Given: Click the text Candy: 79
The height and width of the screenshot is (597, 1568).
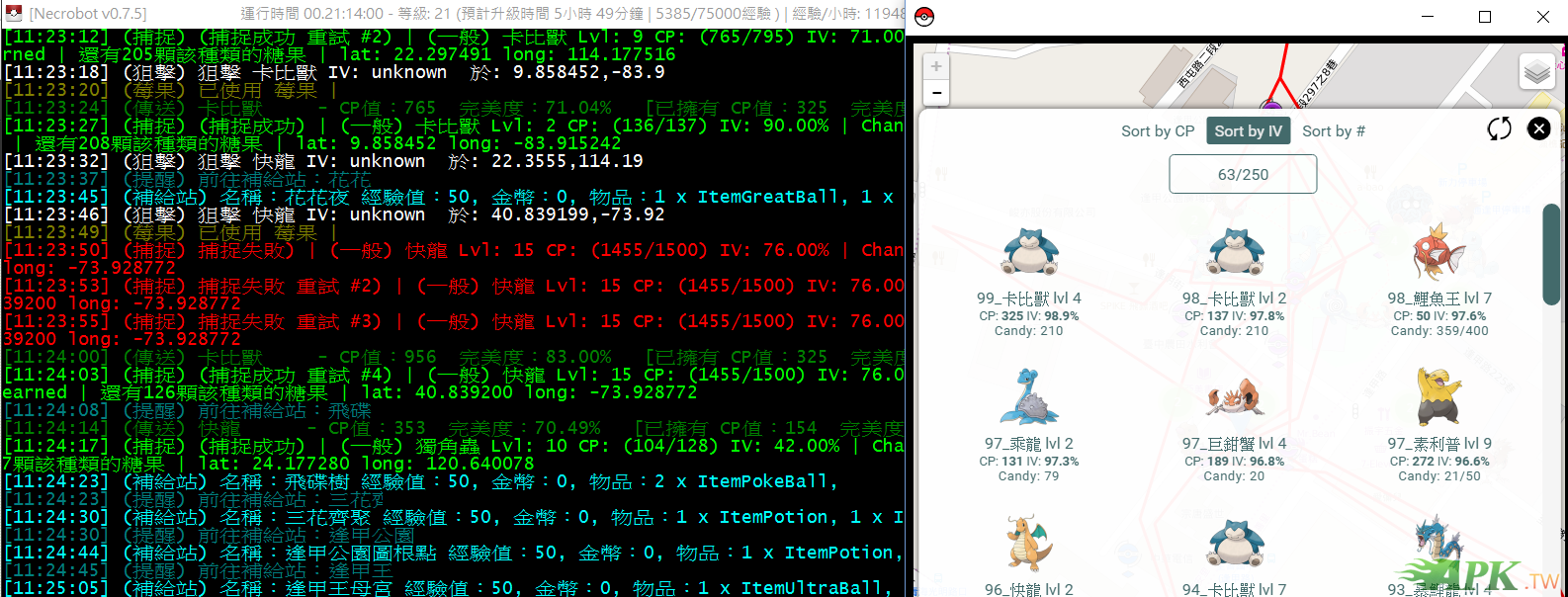Looking at the screenshot, I should (1029, 476).
